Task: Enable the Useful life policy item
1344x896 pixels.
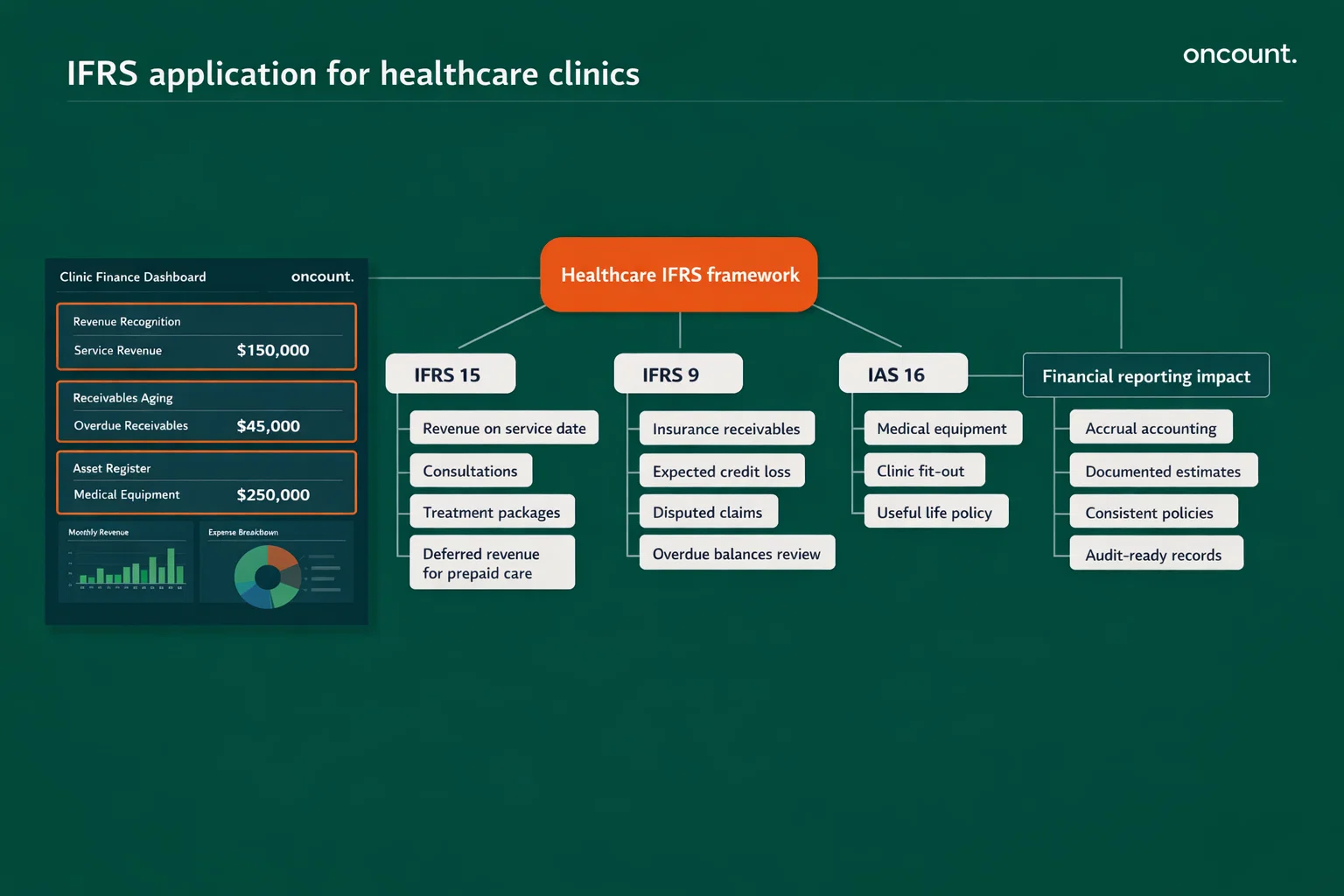Action: (934, 511)
